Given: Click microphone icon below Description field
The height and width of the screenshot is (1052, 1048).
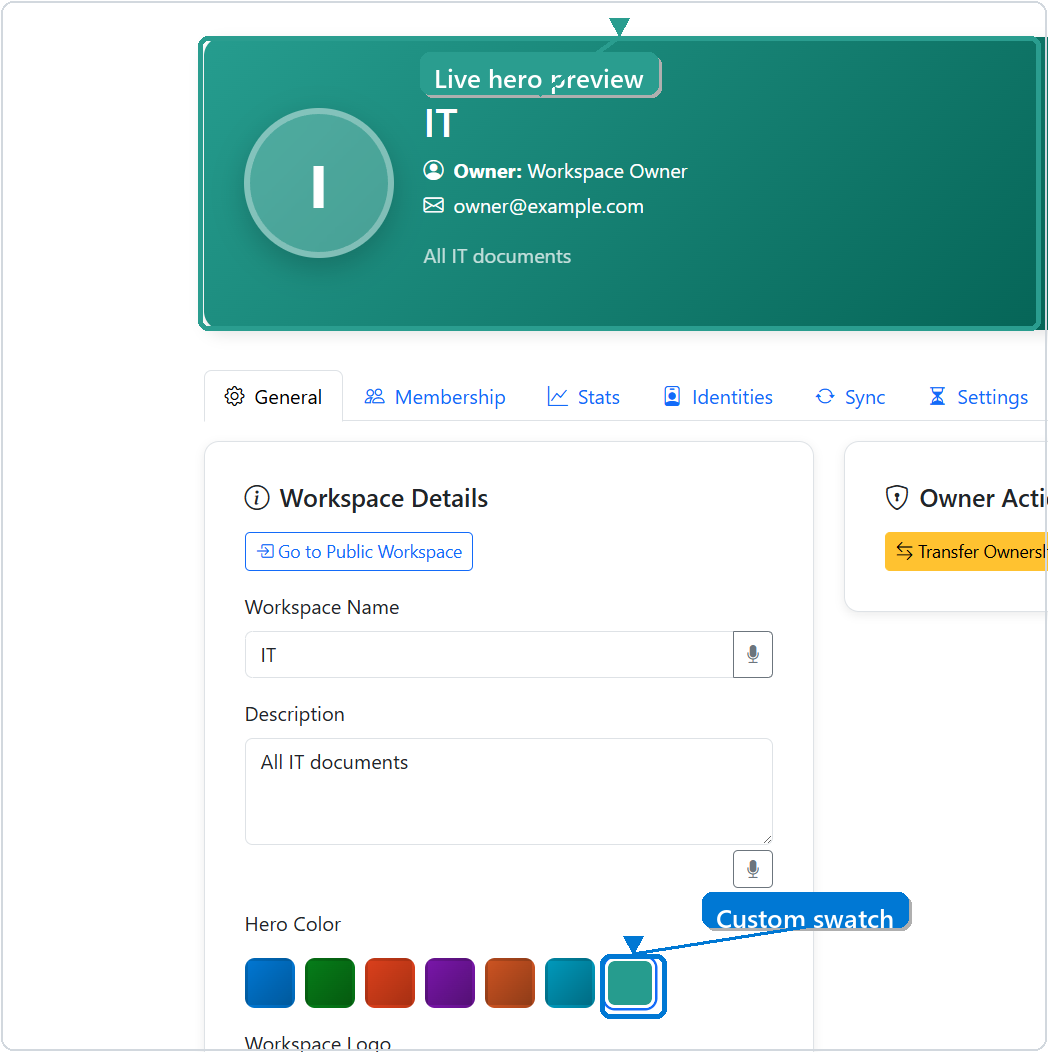Looking at the screenshot, I should [x=753, y=869].
